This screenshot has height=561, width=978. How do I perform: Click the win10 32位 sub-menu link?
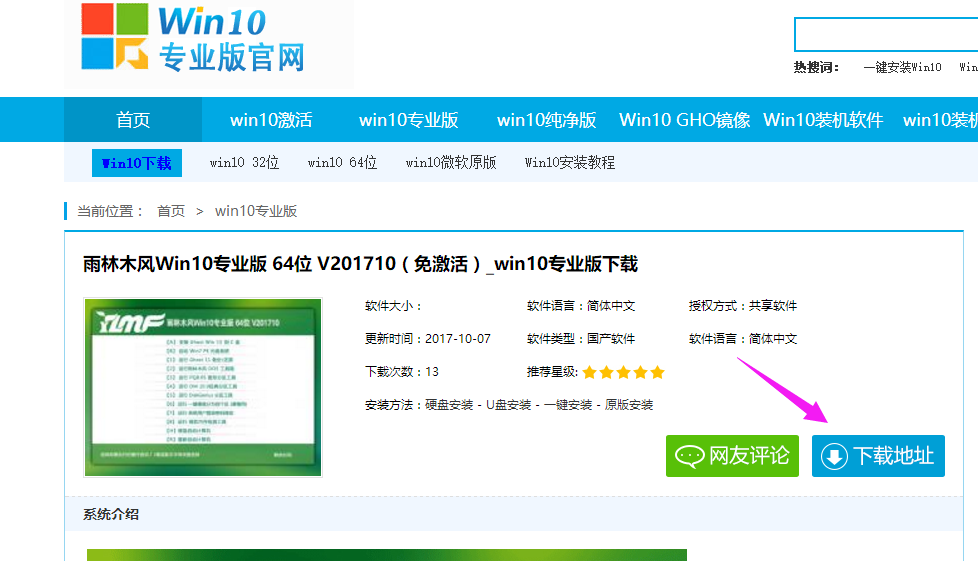(x=244, y=163)
